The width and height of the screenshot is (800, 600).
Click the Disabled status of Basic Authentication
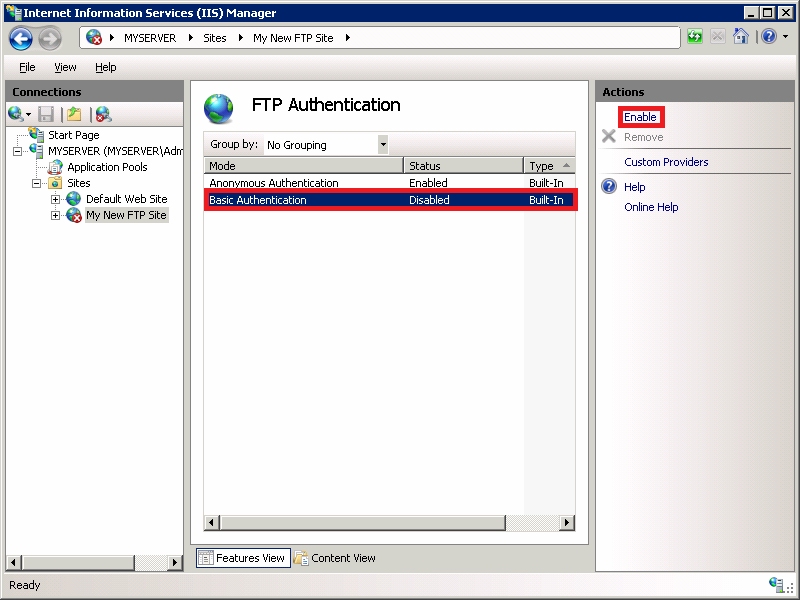pos(429,200)
